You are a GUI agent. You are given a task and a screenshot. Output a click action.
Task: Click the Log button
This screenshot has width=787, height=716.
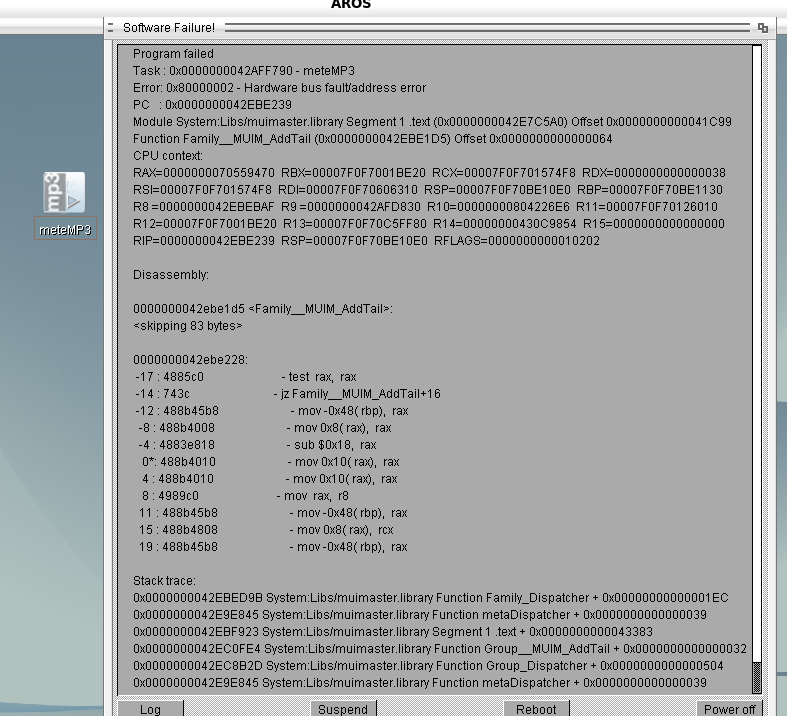(x=150, y=708)
